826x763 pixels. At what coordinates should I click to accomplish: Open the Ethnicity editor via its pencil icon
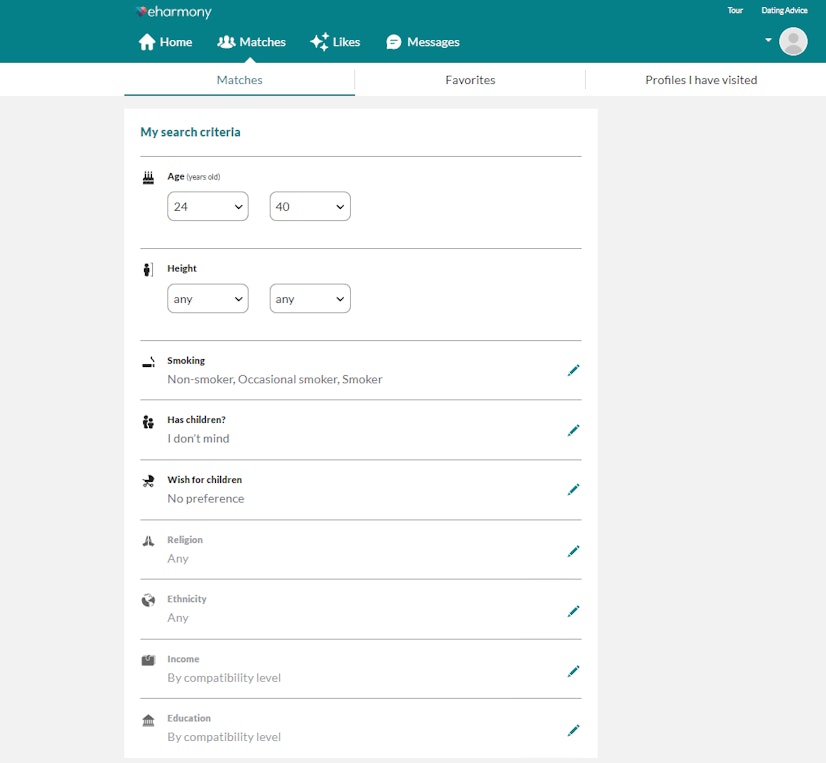574,610
